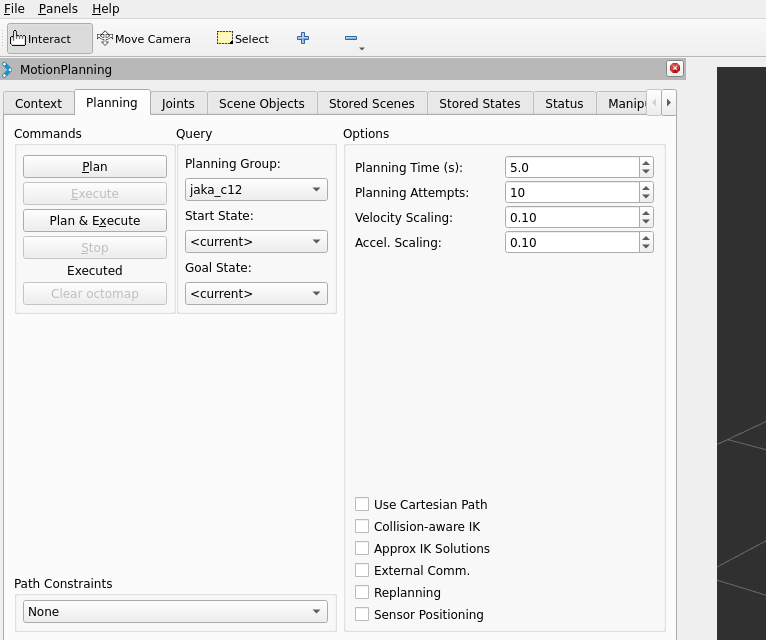Screen dimensions: 766x640
Task: Increase Planning Time with up arrow
Action: [646, 163]
